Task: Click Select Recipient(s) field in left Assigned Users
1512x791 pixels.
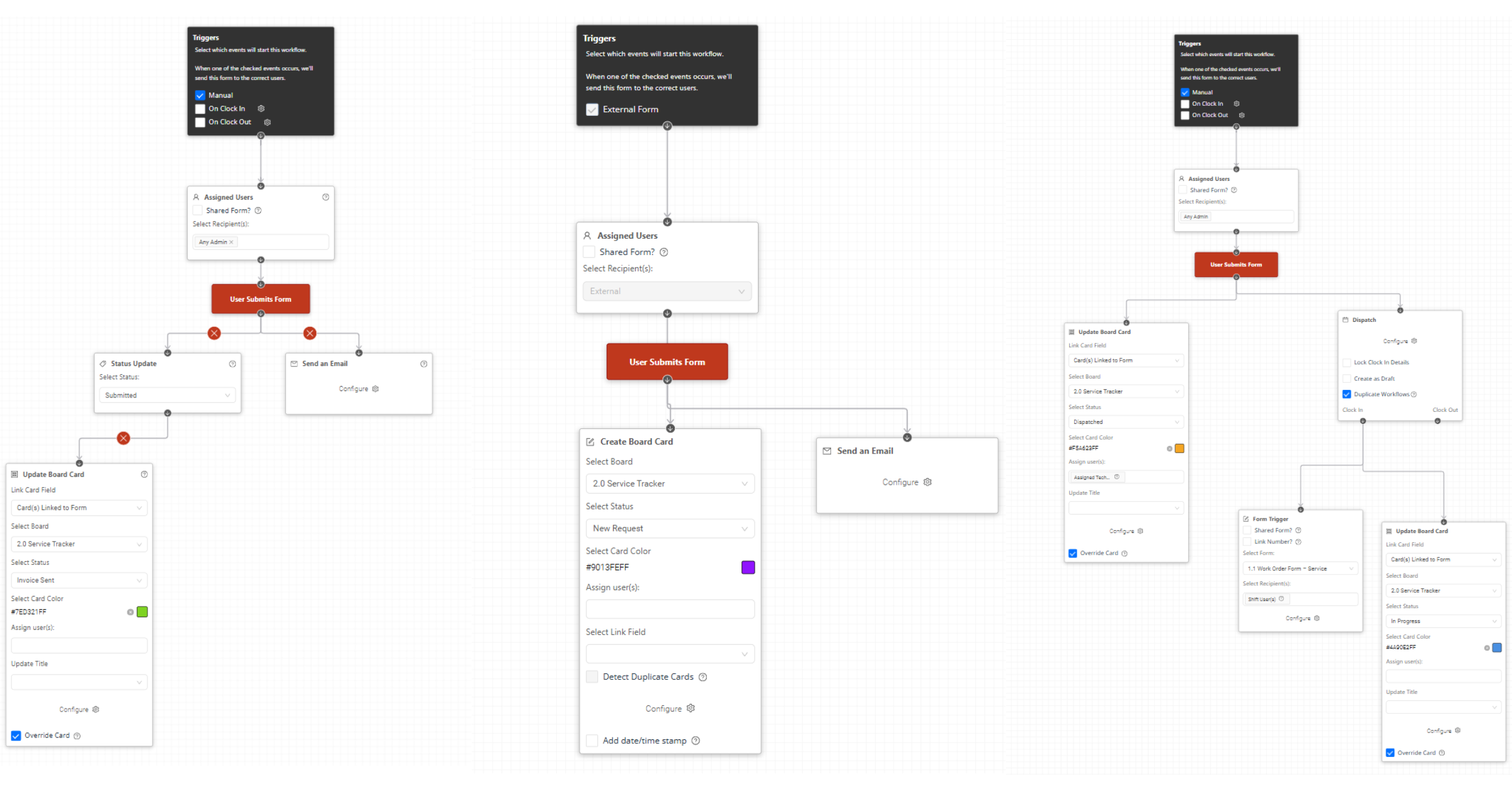Action: [261, 242]
